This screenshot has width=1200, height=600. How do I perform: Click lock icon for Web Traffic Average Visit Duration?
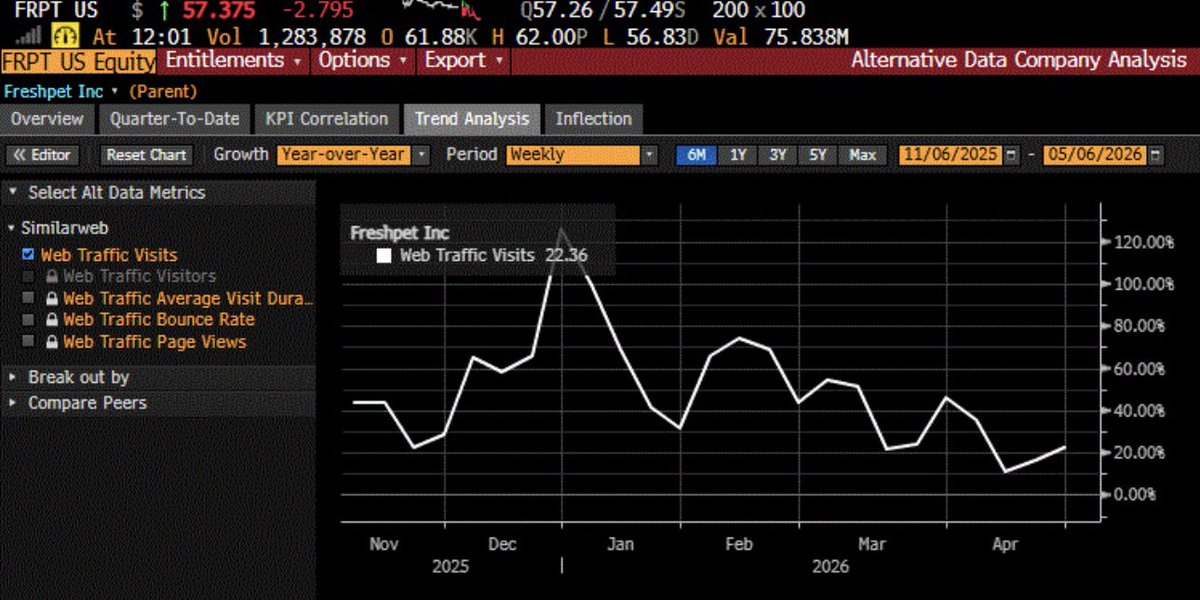click(52, 298)
